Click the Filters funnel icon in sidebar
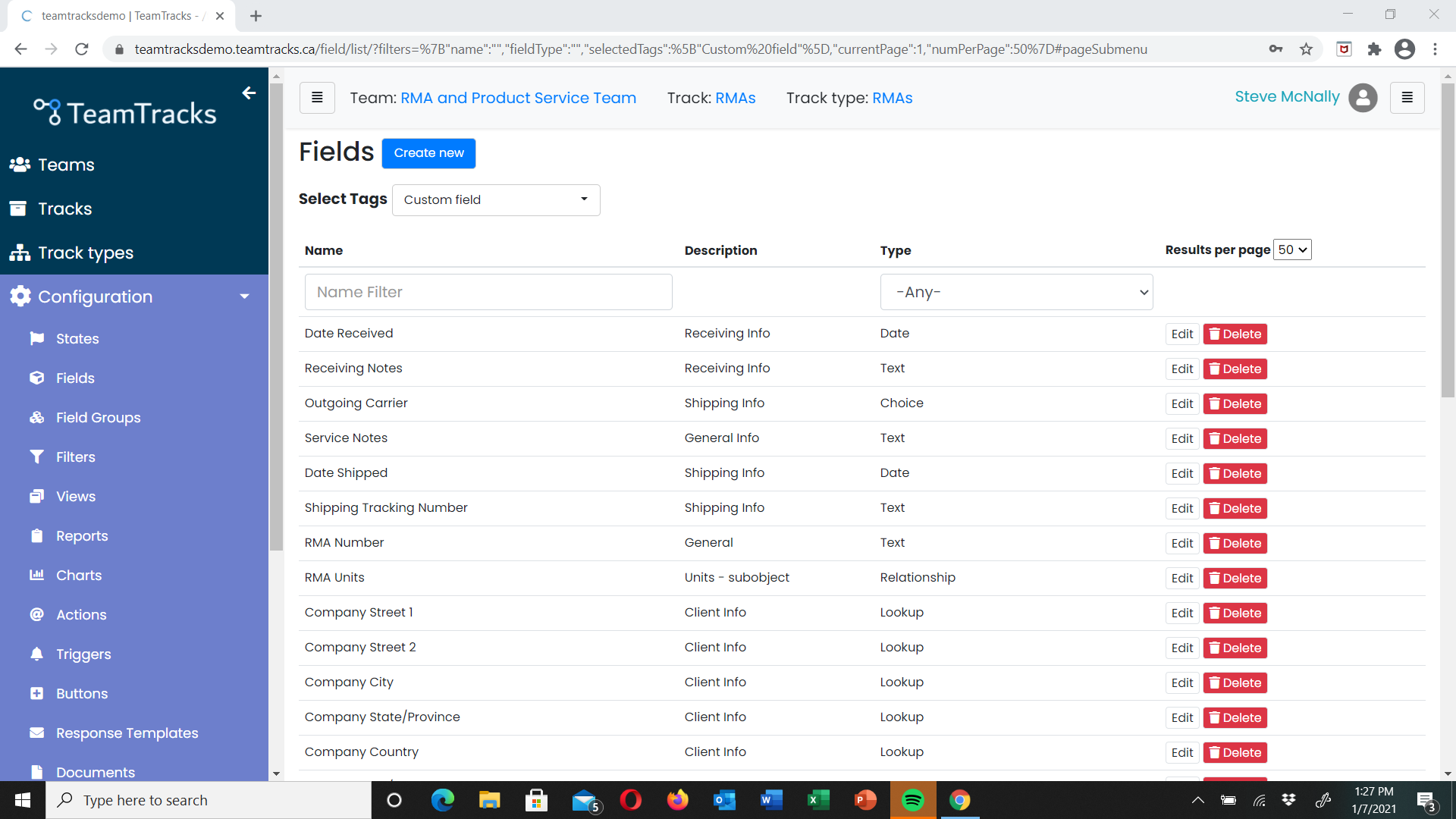1456x819 pixels. click(36, 457)
